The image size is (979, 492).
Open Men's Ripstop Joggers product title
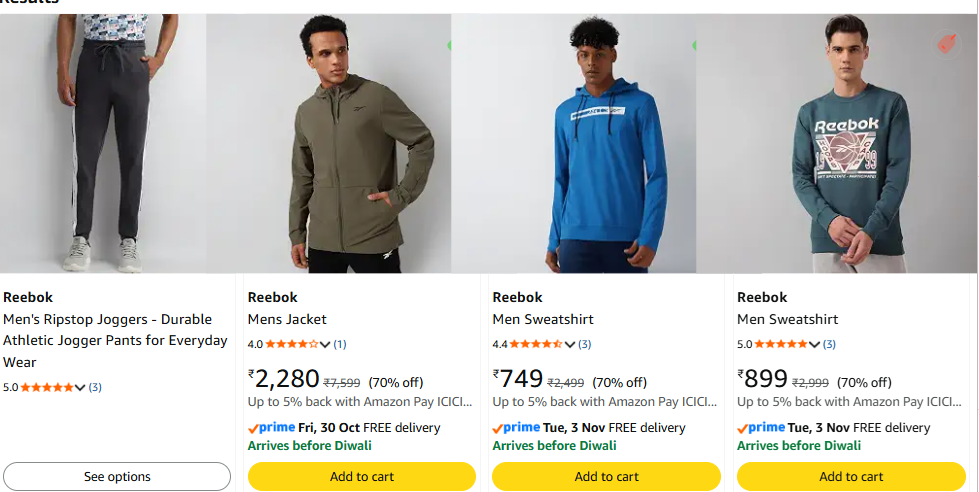click(x=116, y=340)
